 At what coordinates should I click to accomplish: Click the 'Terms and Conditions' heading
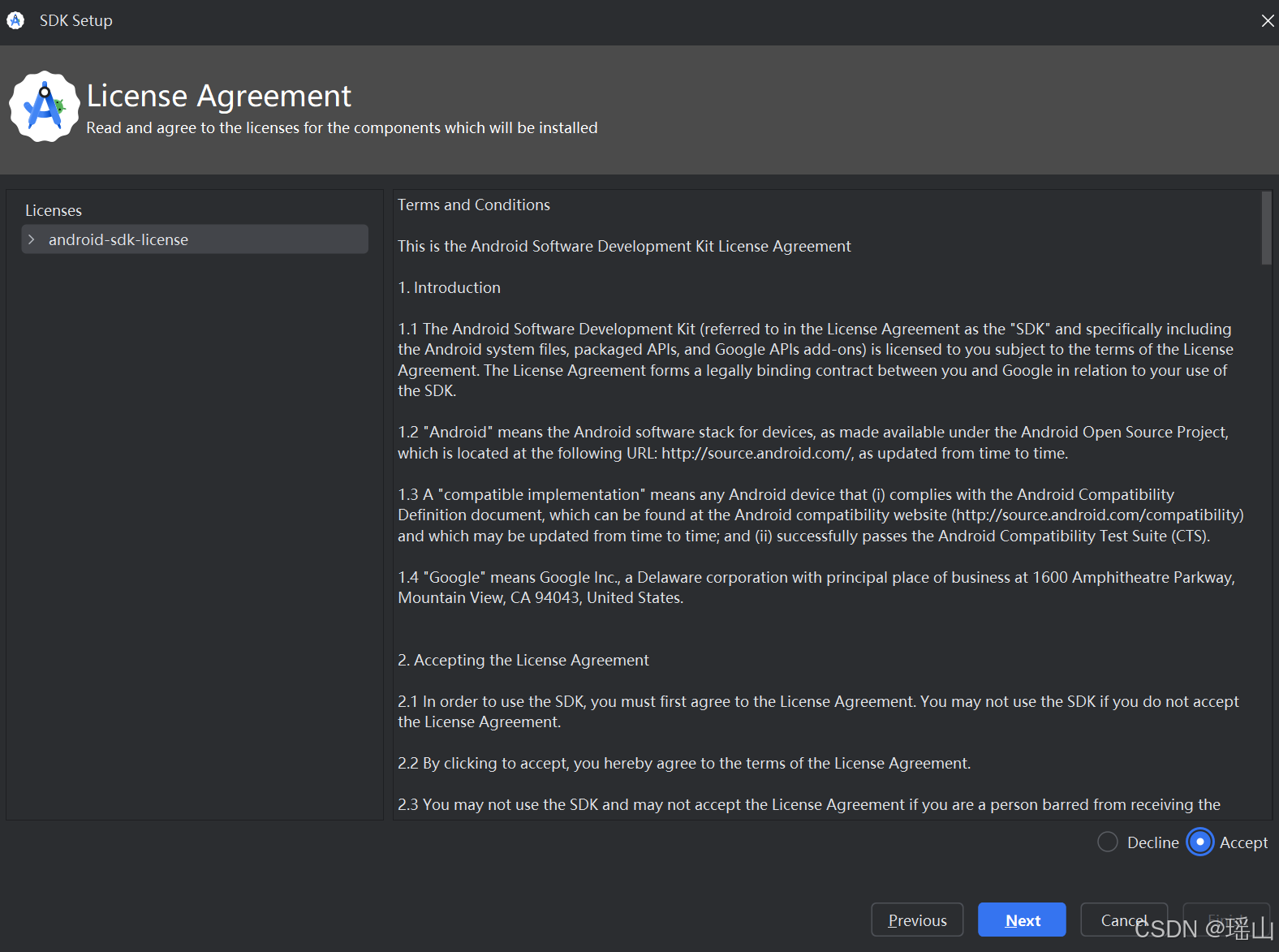tap(474, 205)
